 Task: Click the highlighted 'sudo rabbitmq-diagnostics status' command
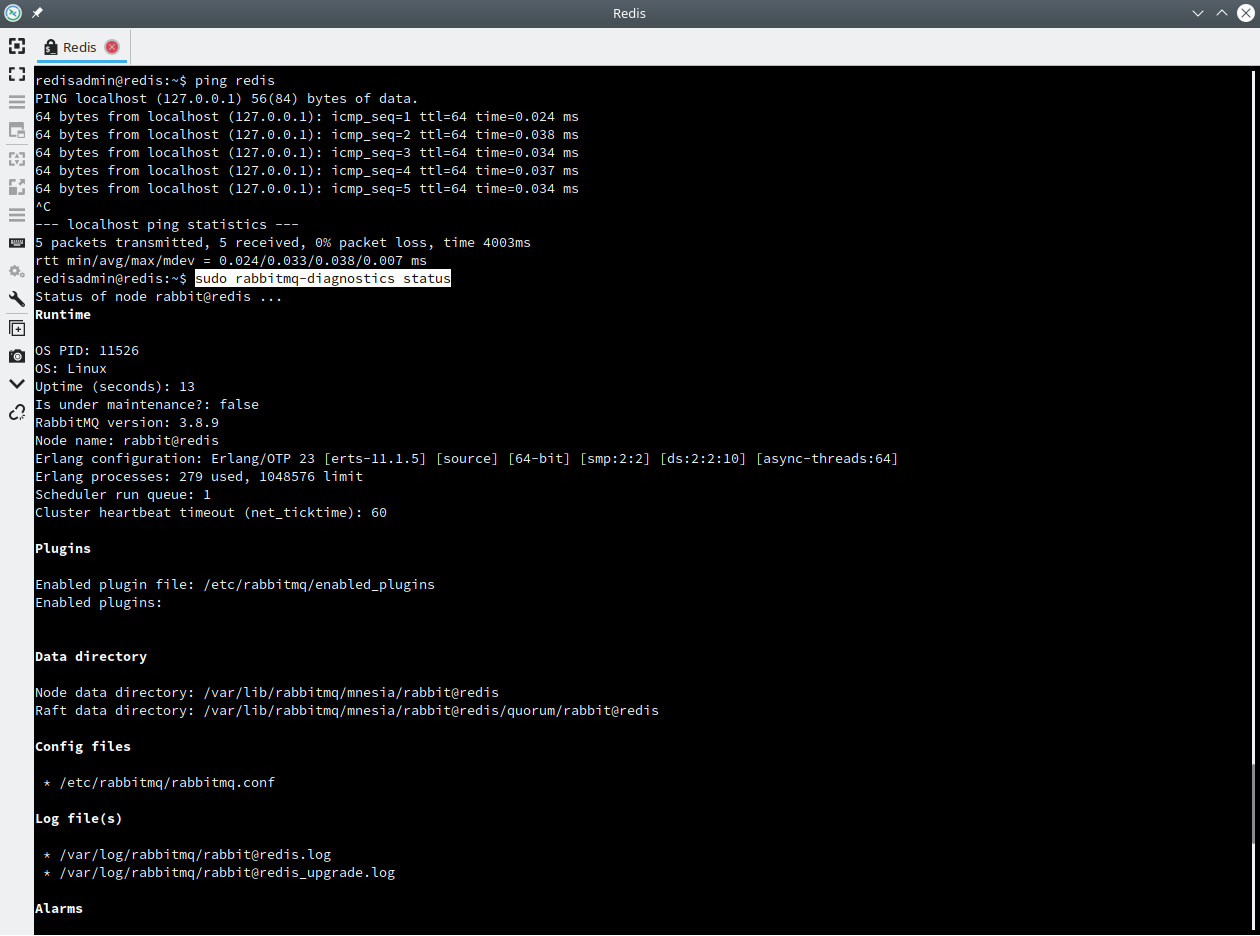(x=323, y=279)
